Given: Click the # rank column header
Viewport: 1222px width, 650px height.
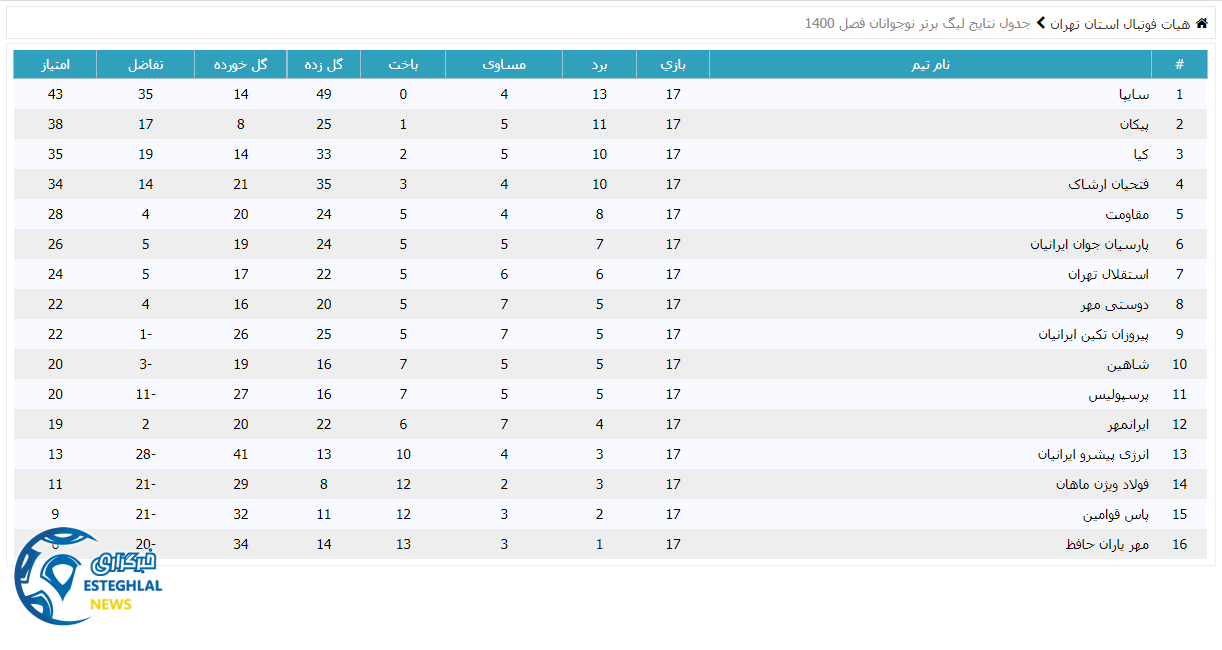Looking at the screenshot, I should pyautogui.click(x=1179, y=64).
